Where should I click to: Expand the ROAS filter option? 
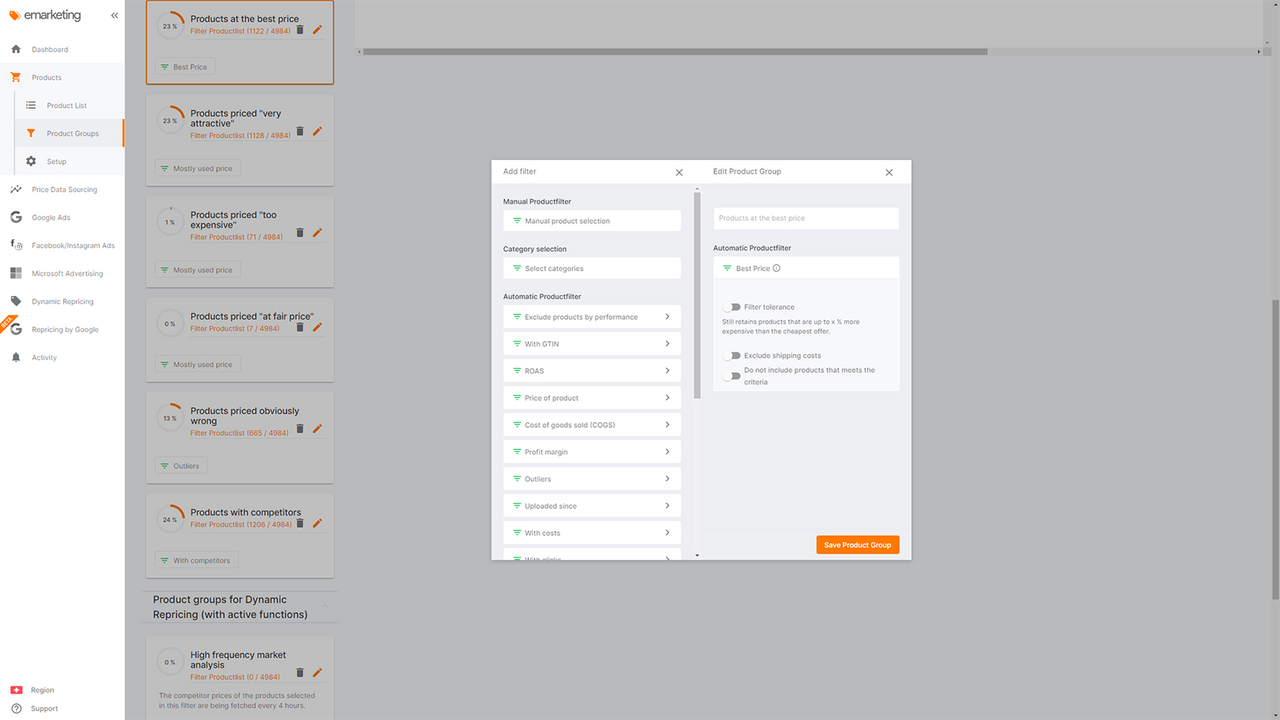click(x=591, y=370)
